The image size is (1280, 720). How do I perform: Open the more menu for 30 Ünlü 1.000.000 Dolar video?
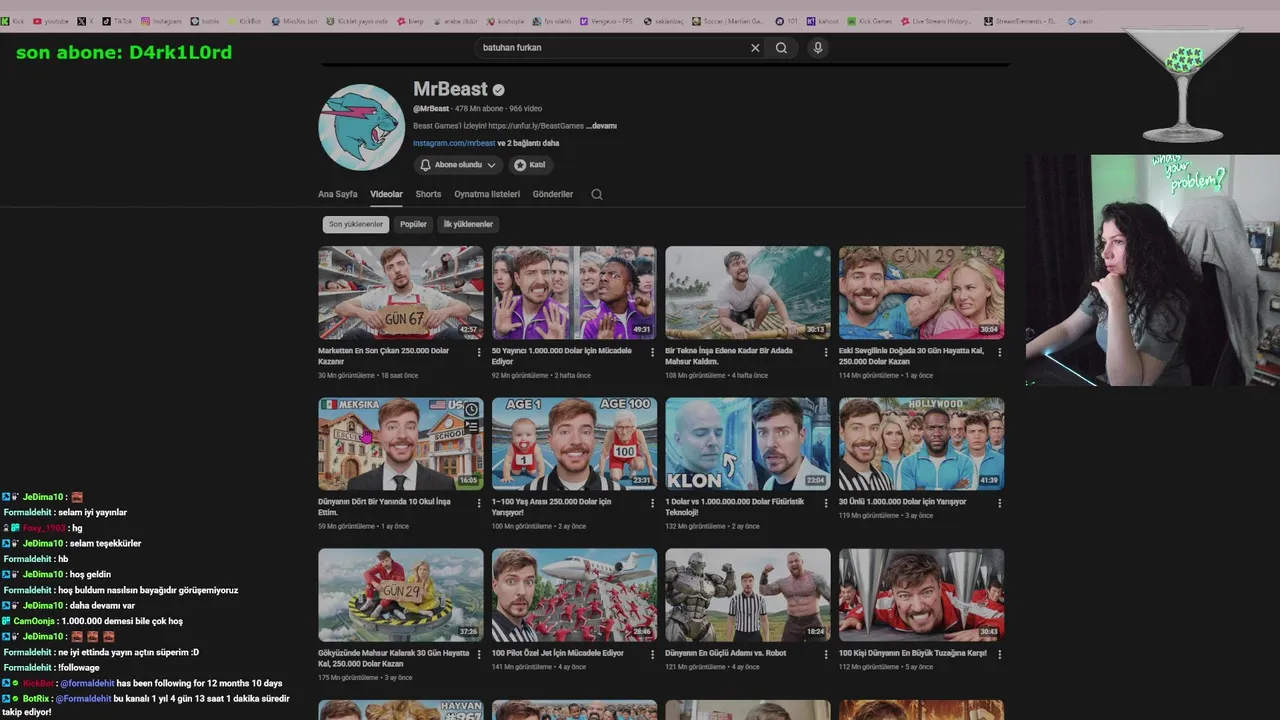click(x=999, y=503)
